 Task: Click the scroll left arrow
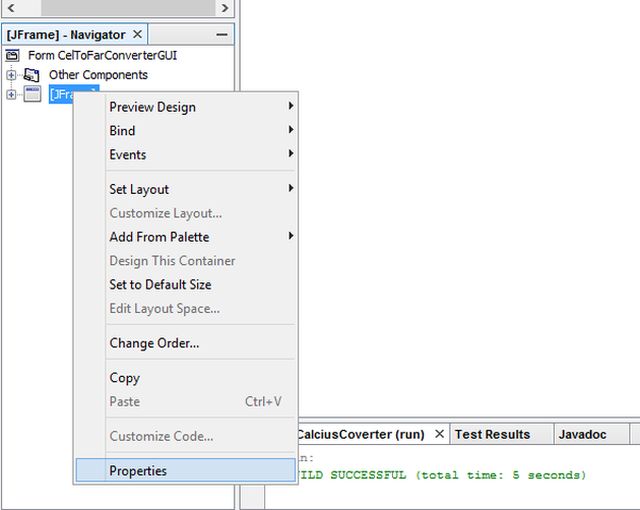click(11, 8)
